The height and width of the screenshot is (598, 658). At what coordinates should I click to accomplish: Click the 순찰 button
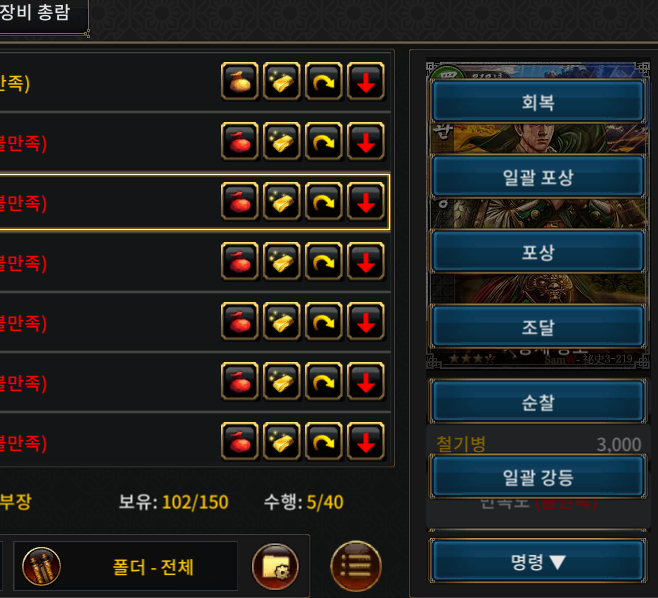pyautogui.click(x=538, y=402)
